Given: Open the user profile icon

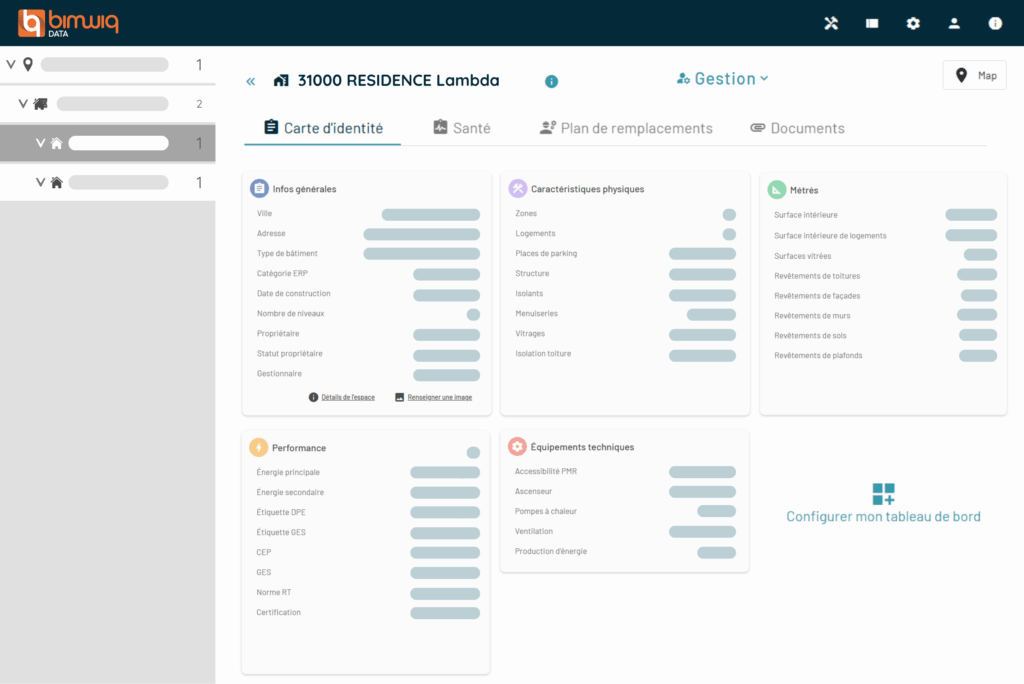Looking at the screenshot, I should [x=954, y=23].
